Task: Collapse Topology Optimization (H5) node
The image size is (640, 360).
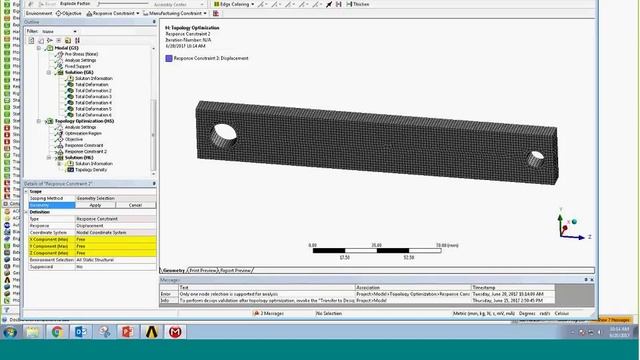Action: (39, 121)
